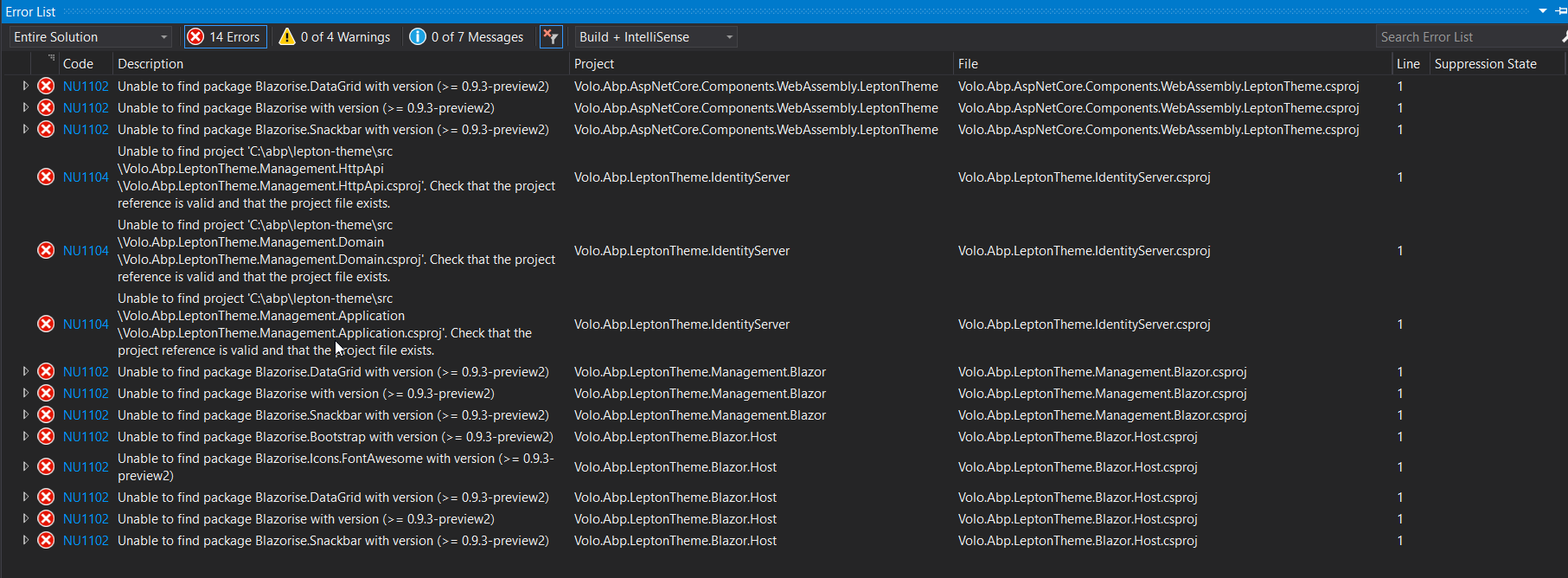The image size is (1568, 578).
Task: Sort by the Suppression State column
Action: click(x=1485, y=64)
